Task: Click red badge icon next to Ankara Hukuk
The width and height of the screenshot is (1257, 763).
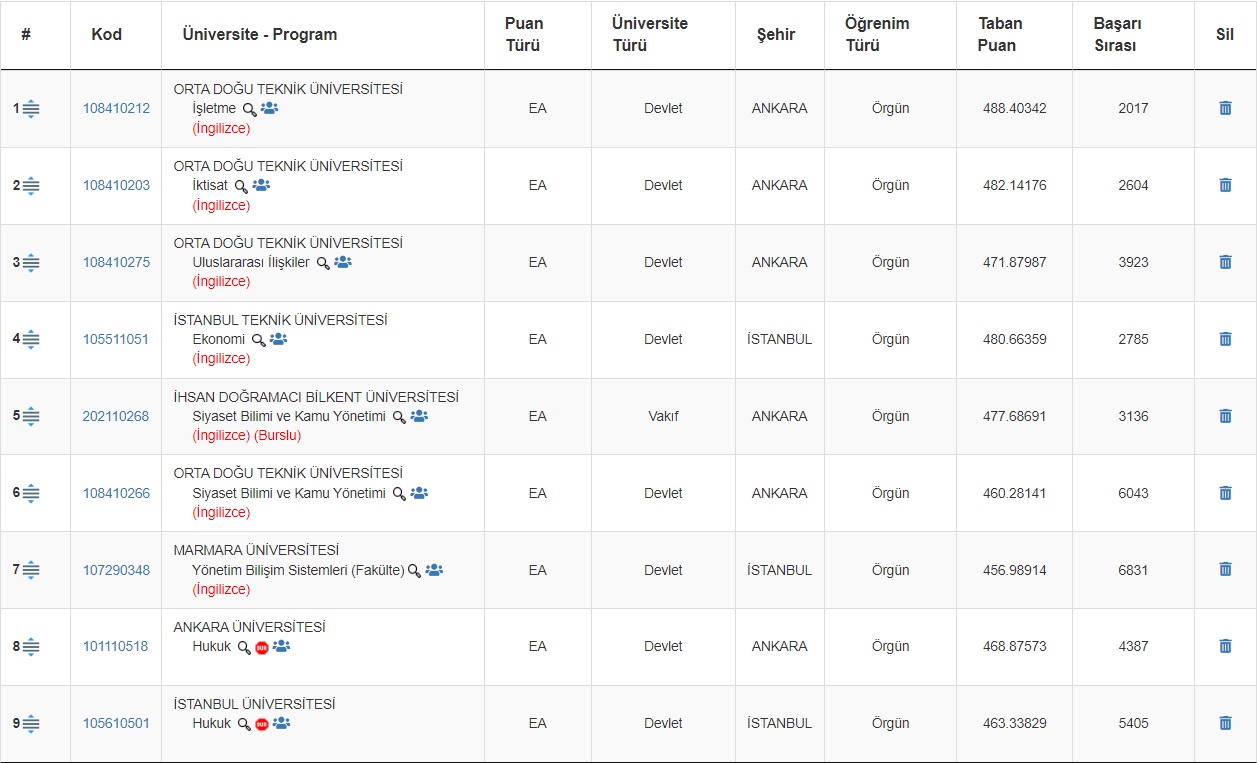Action: click(x=262, y=647)
